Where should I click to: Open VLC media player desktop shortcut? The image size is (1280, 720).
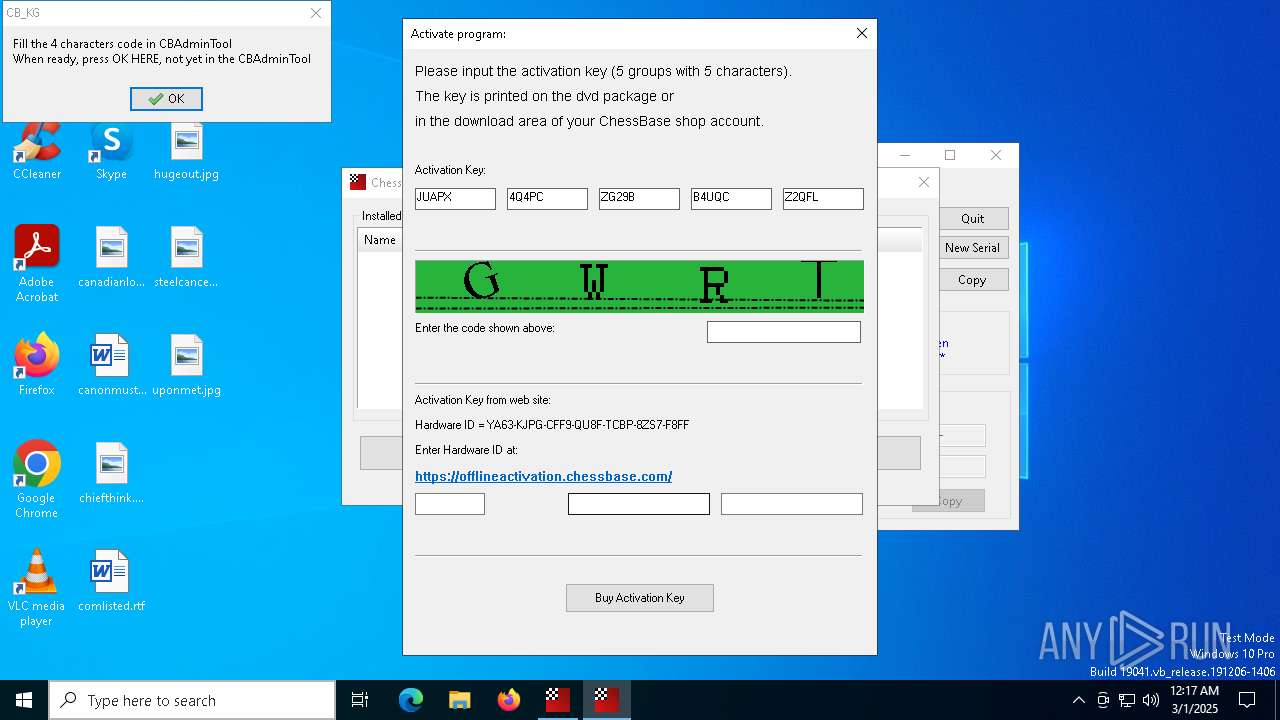tap(37, 588)
